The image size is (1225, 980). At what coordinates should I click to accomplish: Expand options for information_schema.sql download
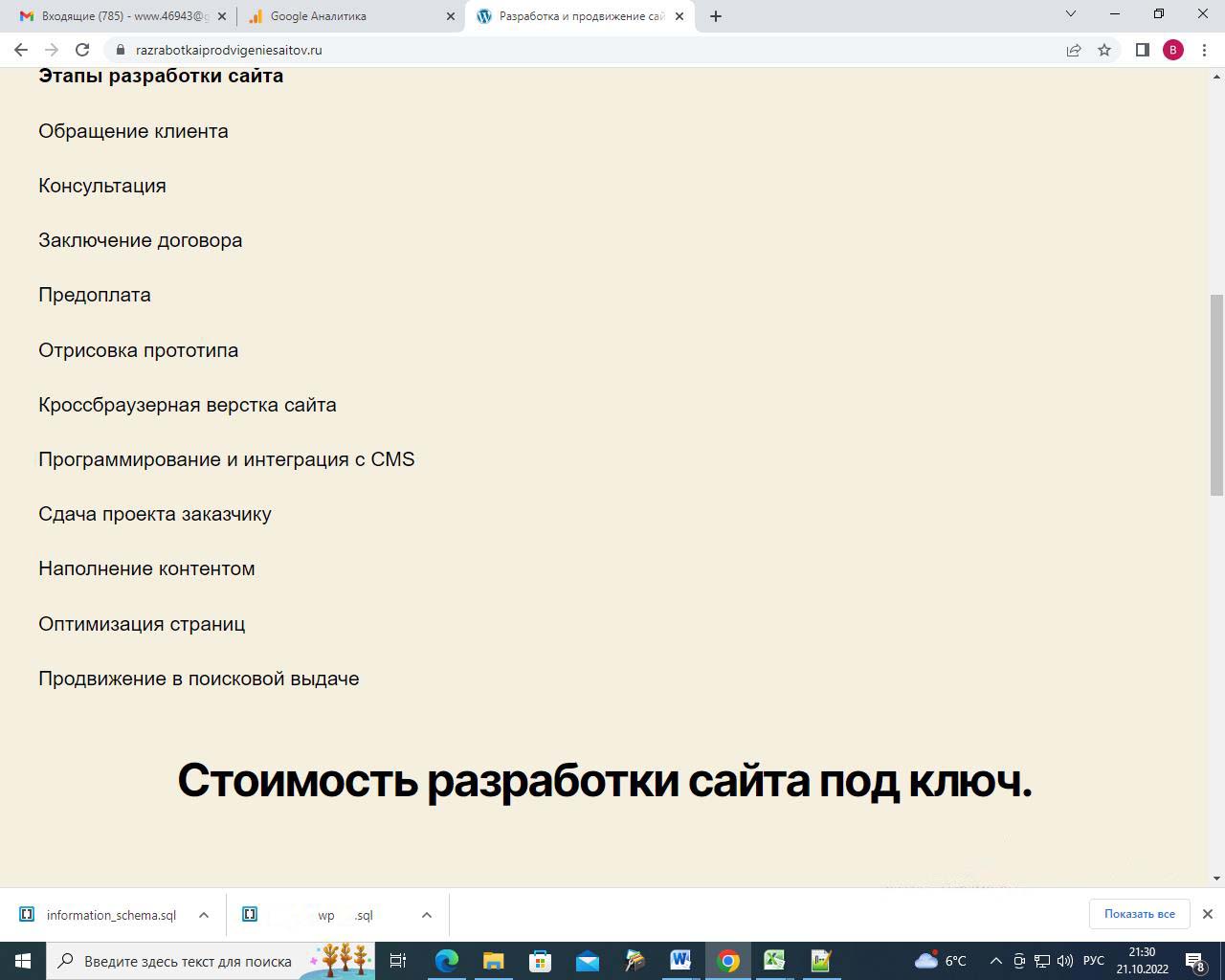[204, 915]
